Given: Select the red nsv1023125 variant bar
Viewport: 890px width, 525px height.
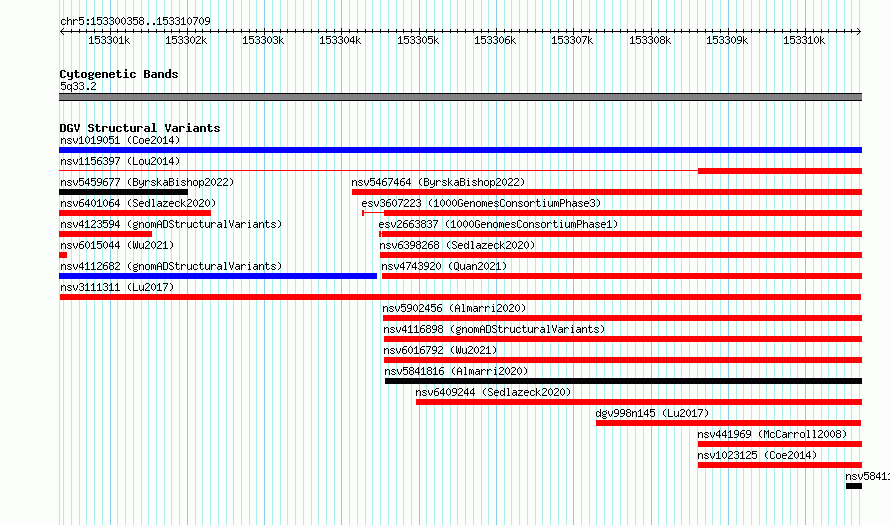Looking at the screenshot, I should 780,465.
